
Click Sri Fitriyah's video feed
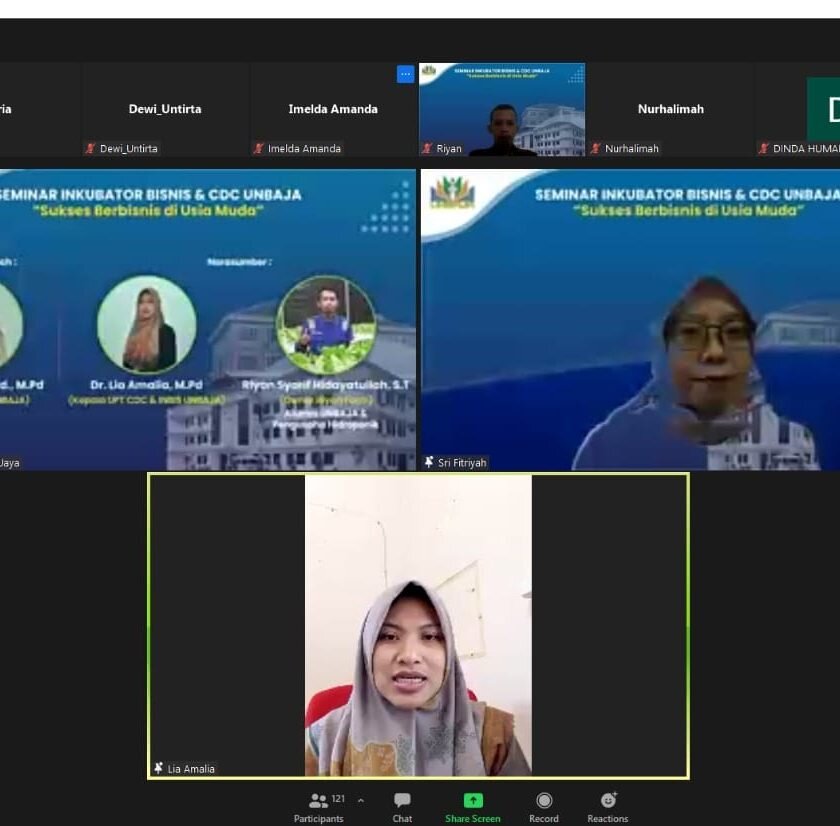point(630,320)
